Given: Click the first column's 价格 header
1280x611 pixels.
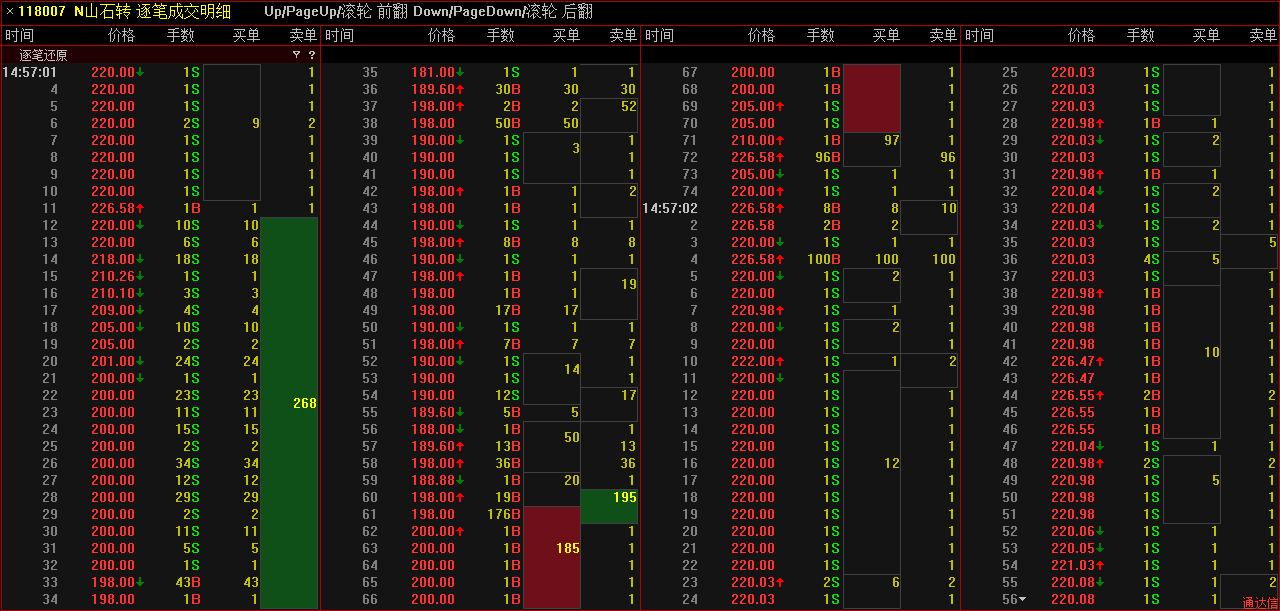Looking at the screenshot, I should [x=121, y=35].
